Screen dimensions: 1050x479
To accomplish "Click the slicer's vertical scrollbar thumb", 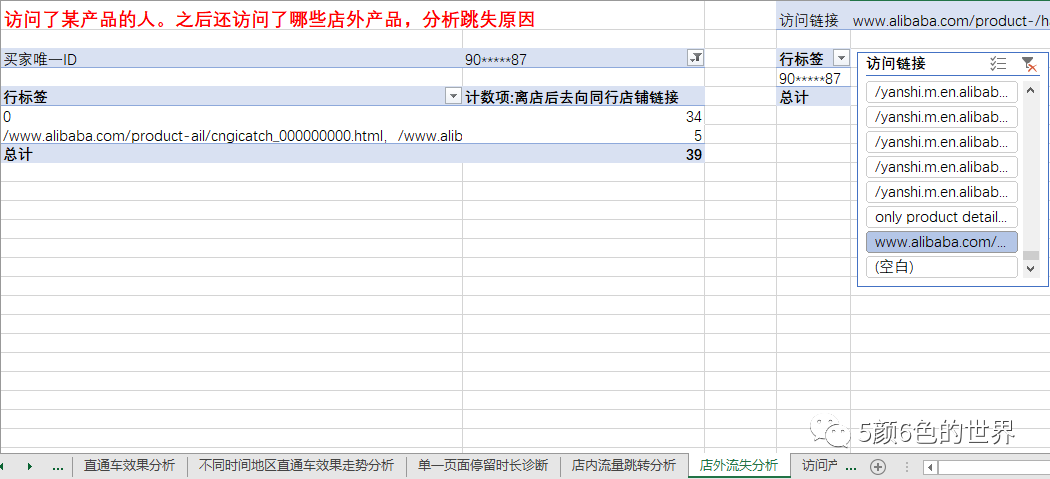I will 1031,255.
